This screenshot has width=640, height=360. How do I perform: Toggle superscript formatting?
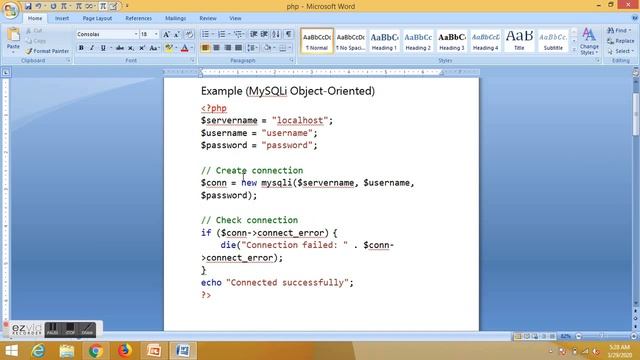point(142,48)
